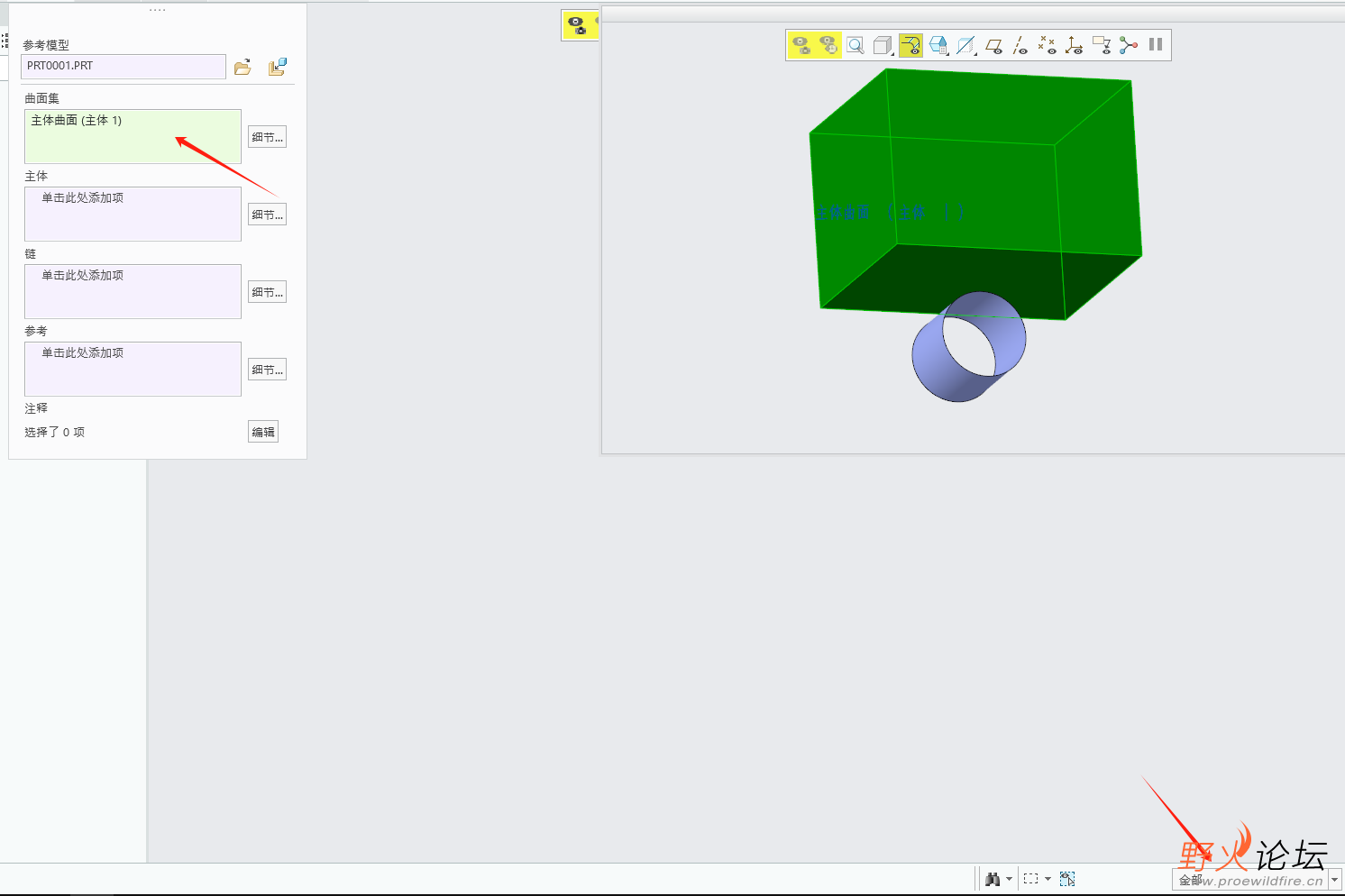Viewport: 1345px width, 896px height.
Task: Click the copy geometry from model icon
Action: pos(277,68)
